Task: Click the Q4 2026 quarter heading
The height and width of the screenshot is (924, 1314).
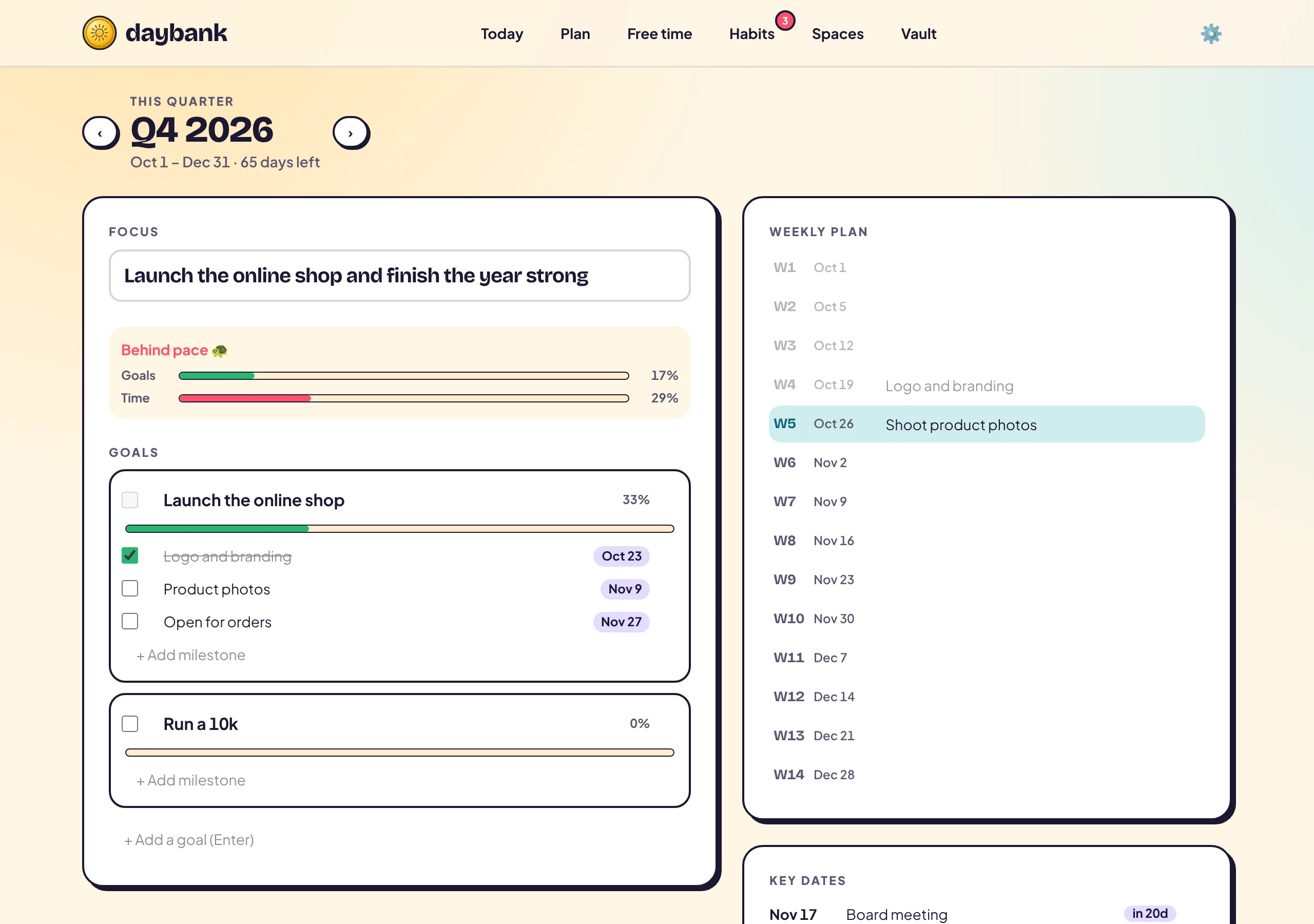Action: click(x=202, y=130)
